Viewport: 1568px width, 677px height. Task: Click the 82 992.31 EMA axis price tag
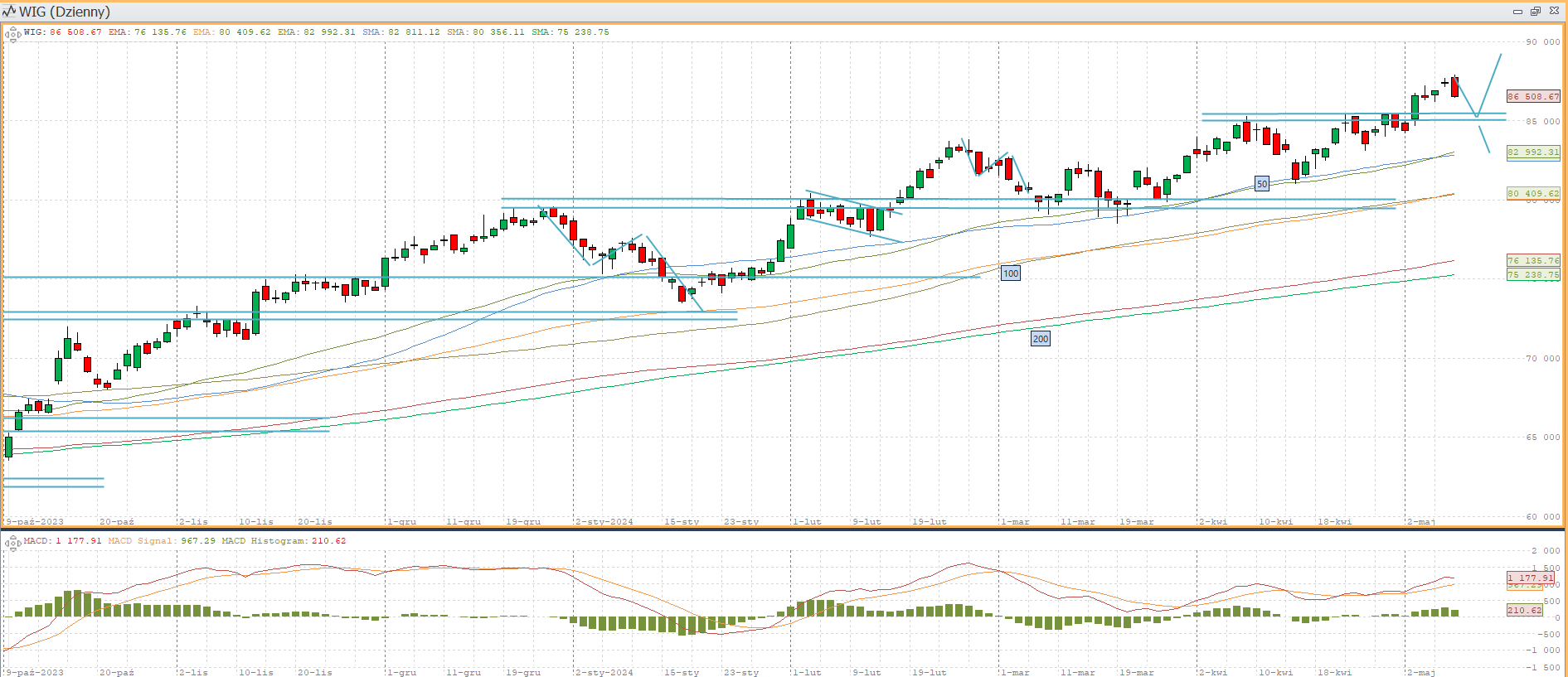pyautogui.click(x=1532, y=152)
